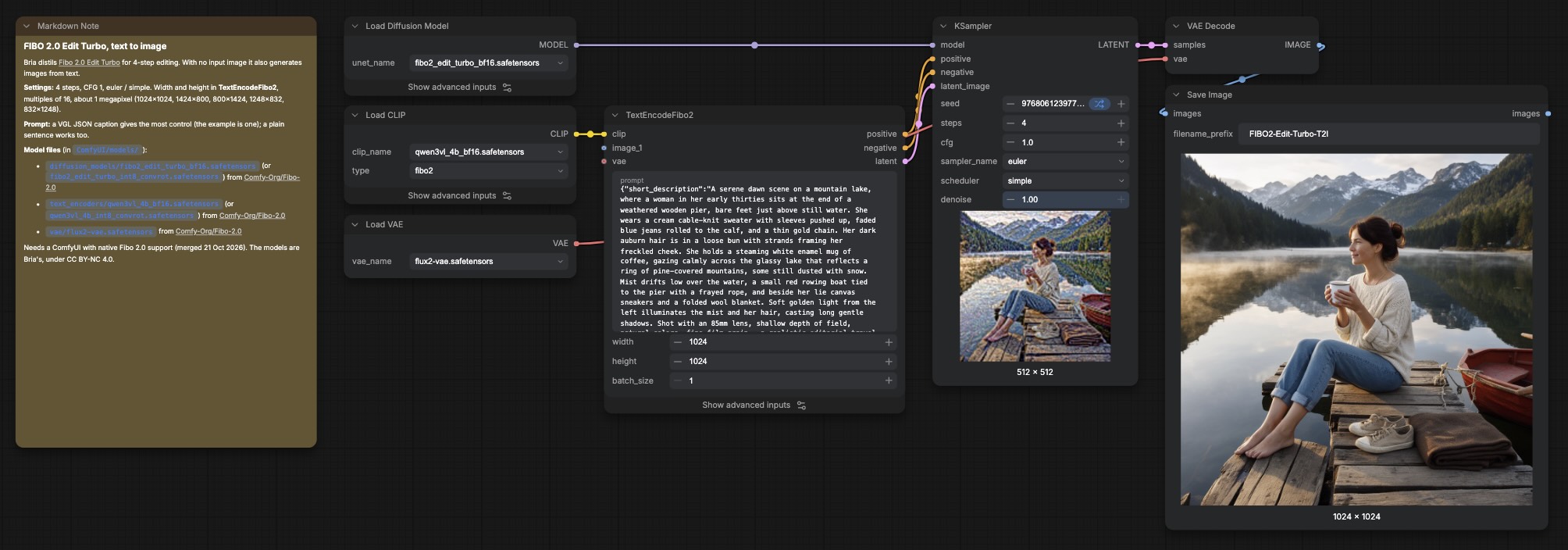Click the vae input port on TextEncodeFibo2
Screen dimensions: 1568x550
click(604, 161)
